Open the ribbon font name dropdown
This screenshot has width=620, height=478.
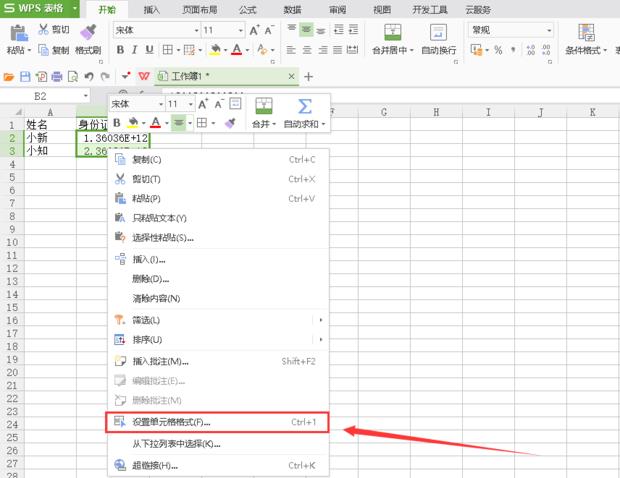pos(194,30)
